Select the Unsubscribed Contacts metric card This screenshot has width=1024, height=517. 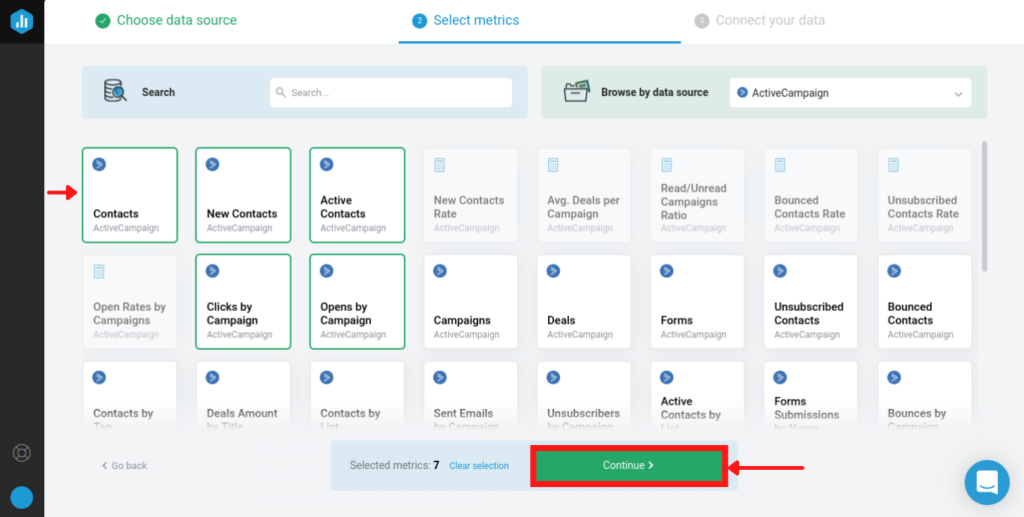(x=810, y=302)
